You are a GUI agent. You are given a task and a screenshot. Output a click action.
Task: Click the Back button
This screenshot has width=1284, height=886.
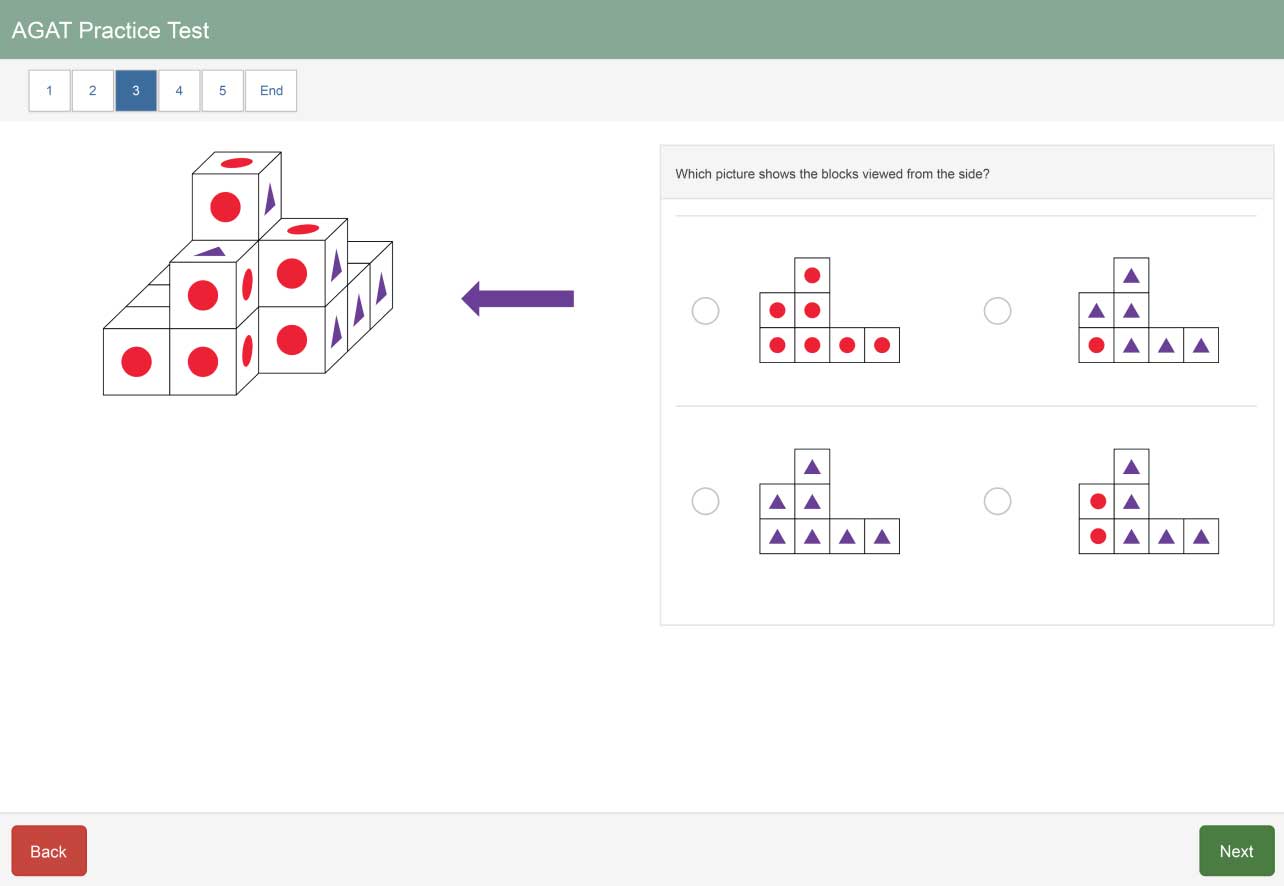click(x=48, y=851)
